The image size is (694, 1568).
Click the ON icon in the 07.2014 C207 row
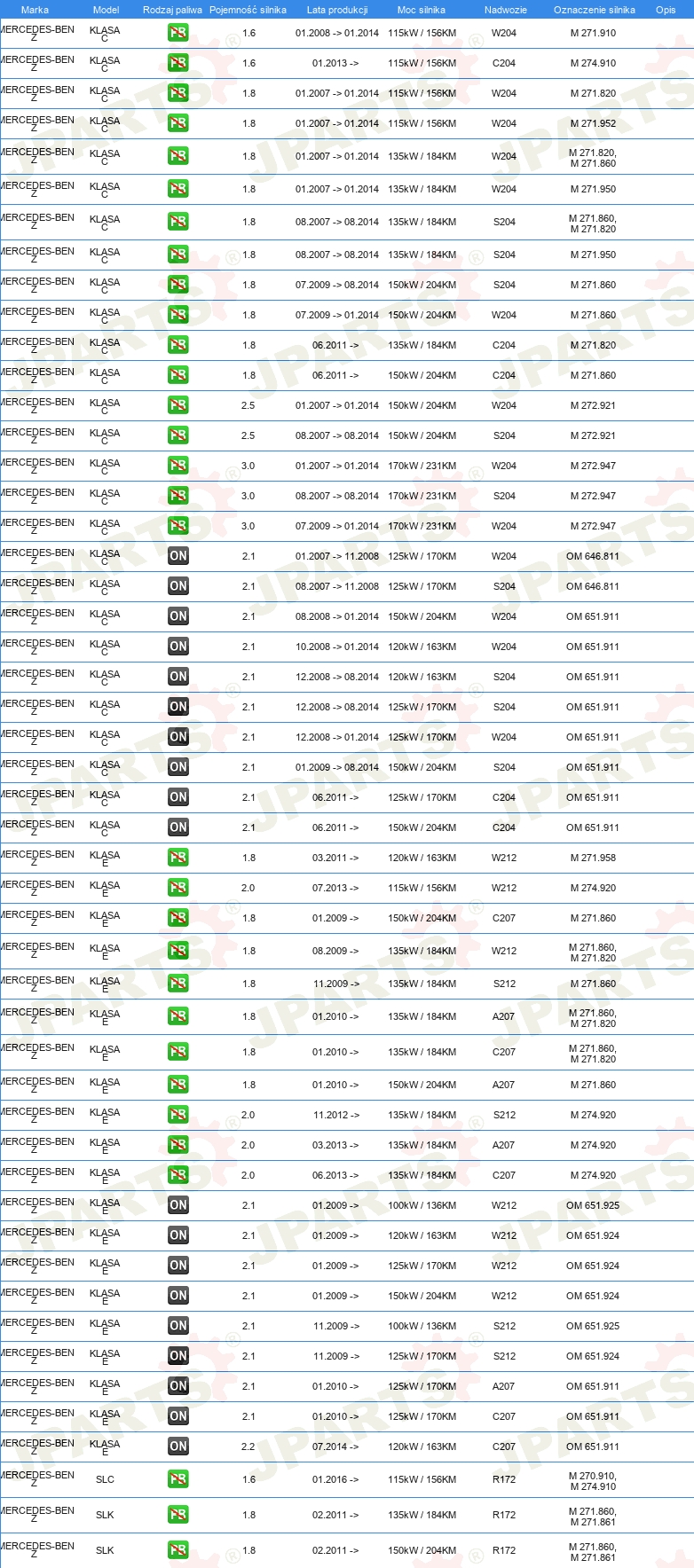point(177,1446)
